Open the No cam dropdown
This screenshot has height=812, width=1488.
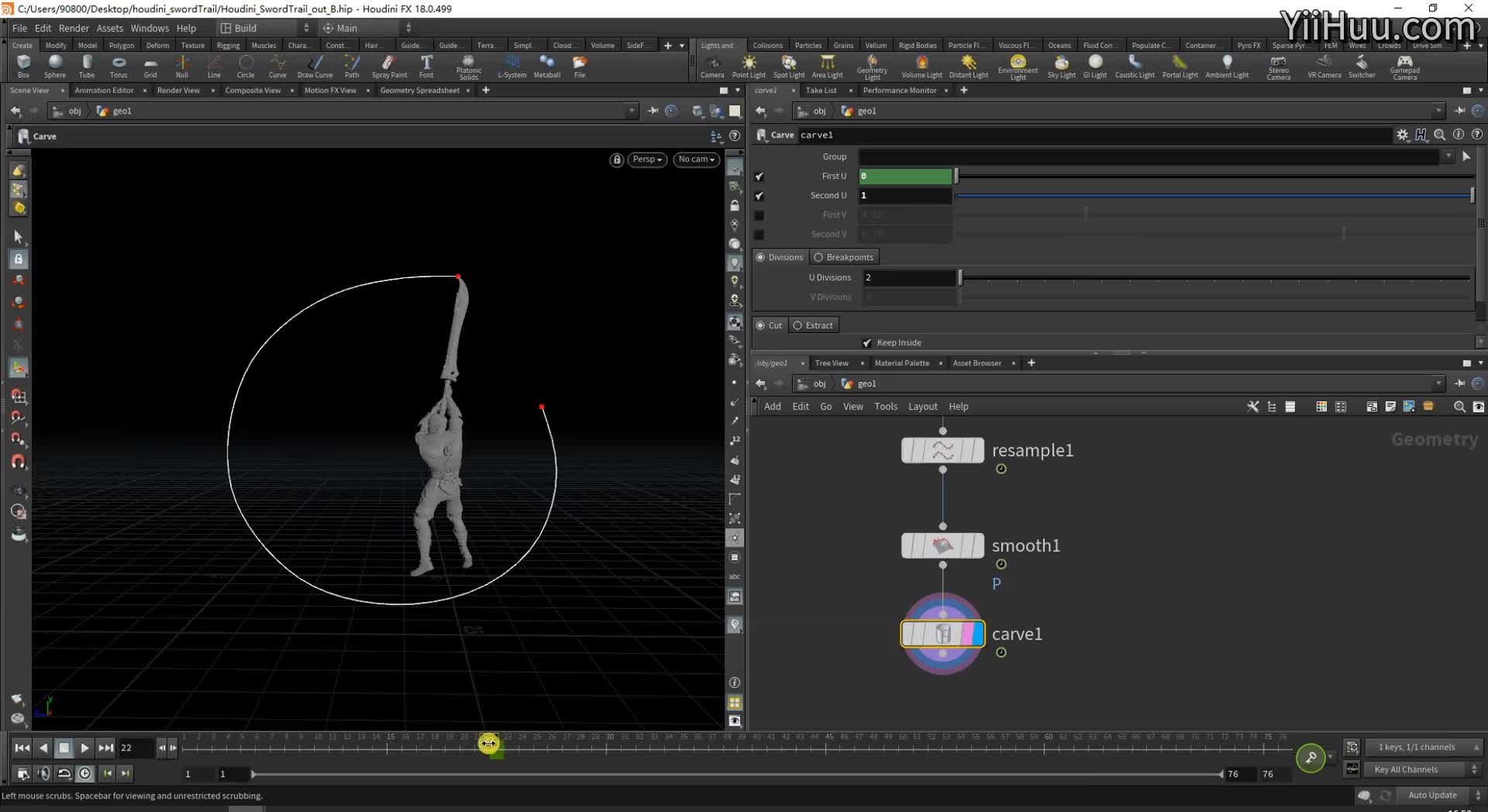click(x=696, y=160)
